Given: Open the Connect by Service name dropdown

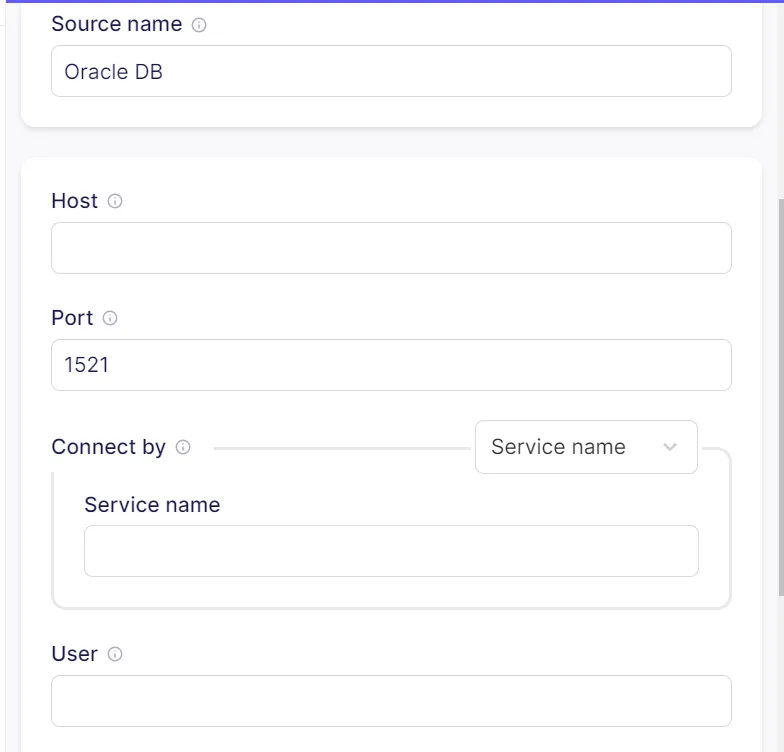Looking at the screenshot, I should 586,447.
